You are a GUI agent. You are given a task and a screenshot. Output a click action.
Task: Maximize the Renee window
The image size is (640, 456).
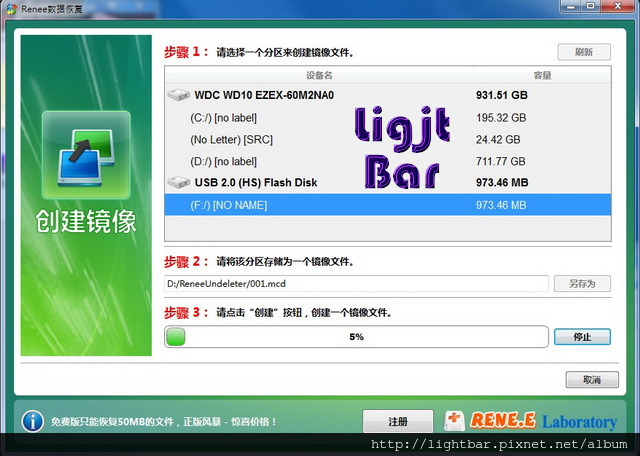coord(590,6)
